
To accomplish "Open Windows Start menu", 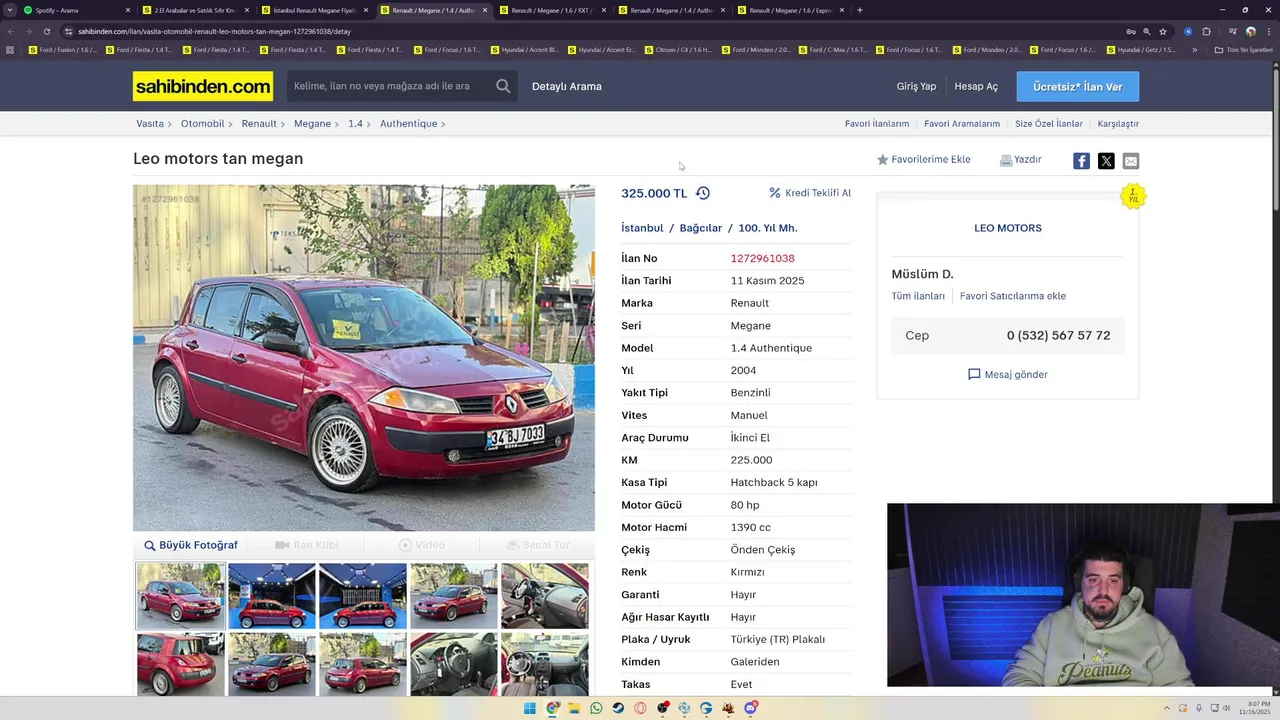I will pos(530,708).
